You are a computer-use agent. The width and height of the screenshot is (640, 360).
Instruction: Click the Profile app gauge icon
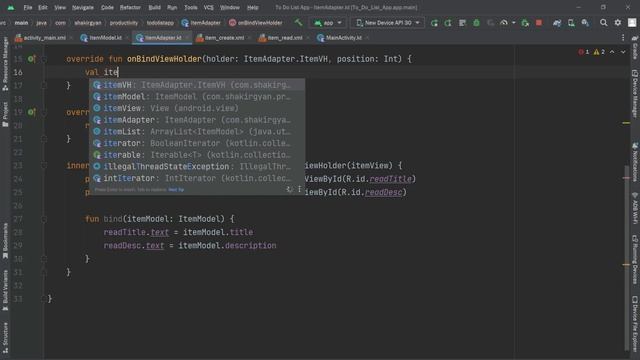tap(504, 23)
